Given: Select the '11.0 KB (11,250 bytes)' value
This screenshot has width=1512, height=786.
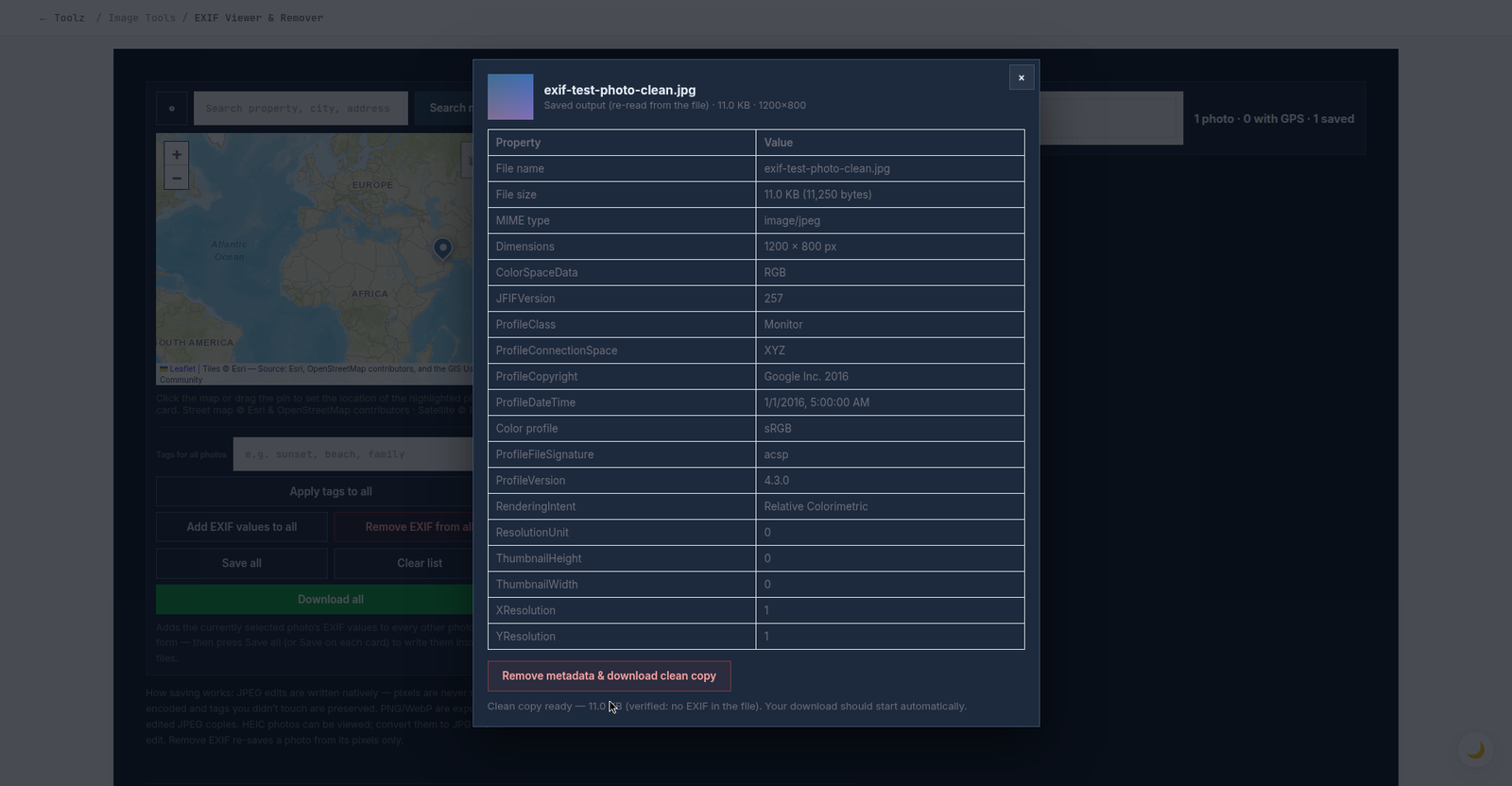Looking at the screenshot, I should click(818, 195).
